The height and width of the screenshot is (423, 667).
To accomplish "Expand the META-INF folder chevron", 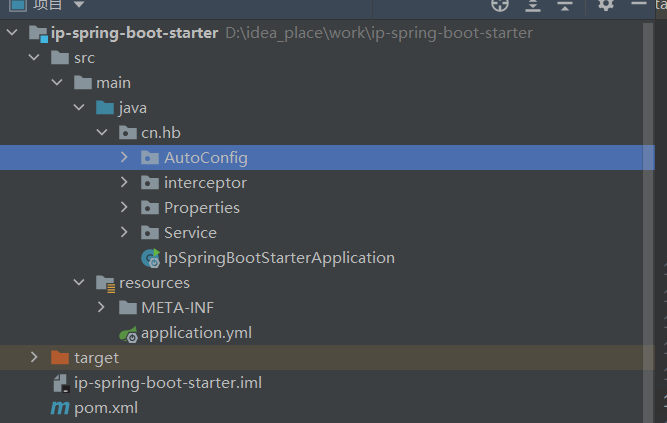I will 101,307.
